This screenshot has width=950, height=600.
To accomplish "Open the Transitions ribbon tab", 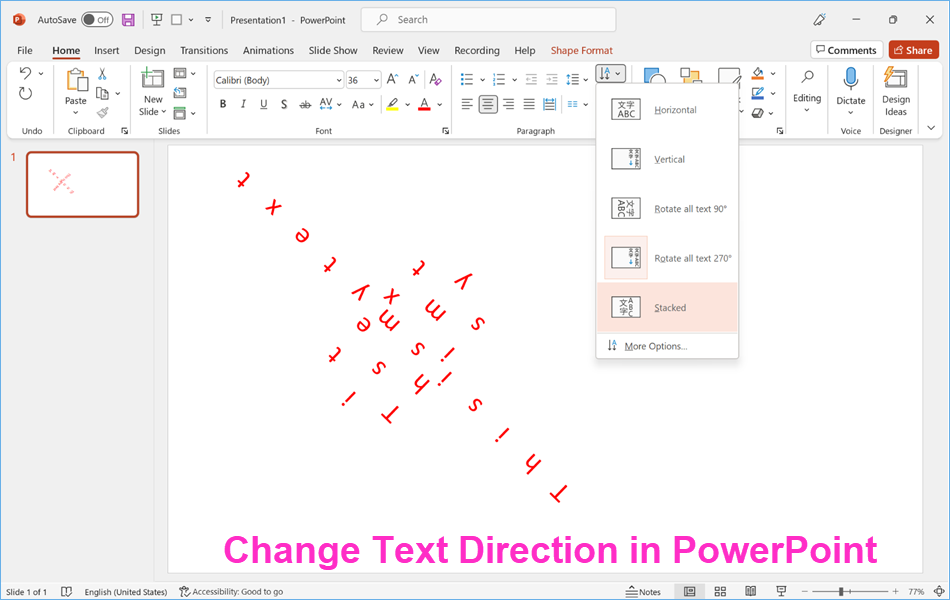I will pos(204,50).
